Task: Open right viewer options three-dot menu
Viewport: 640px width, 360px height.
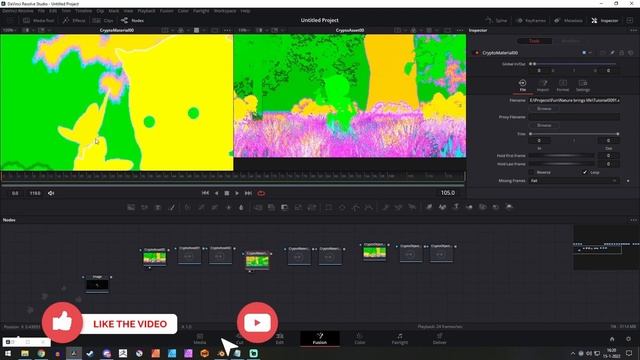Action: click(x=460, y=30)
